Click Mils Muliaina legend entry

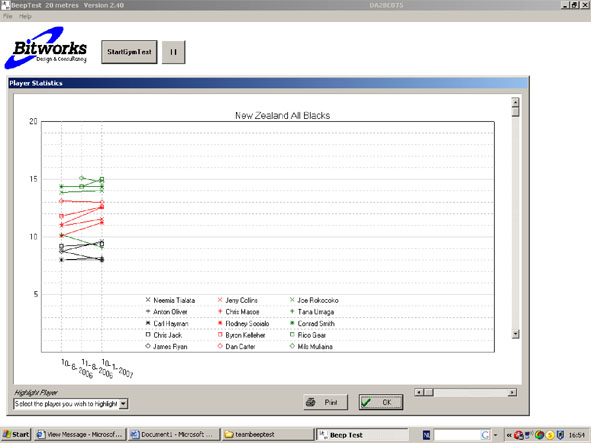(311, 346)
